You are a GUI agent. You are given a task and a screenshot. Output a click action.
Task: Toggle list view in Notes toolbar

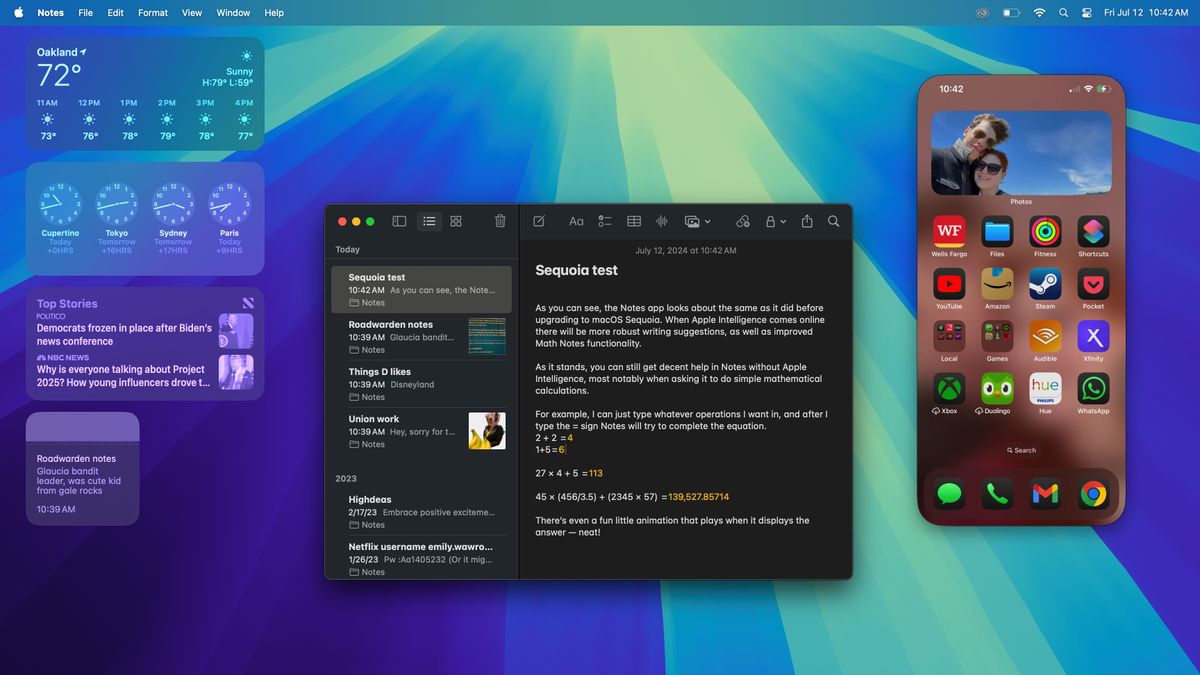[x=429, y=221]
